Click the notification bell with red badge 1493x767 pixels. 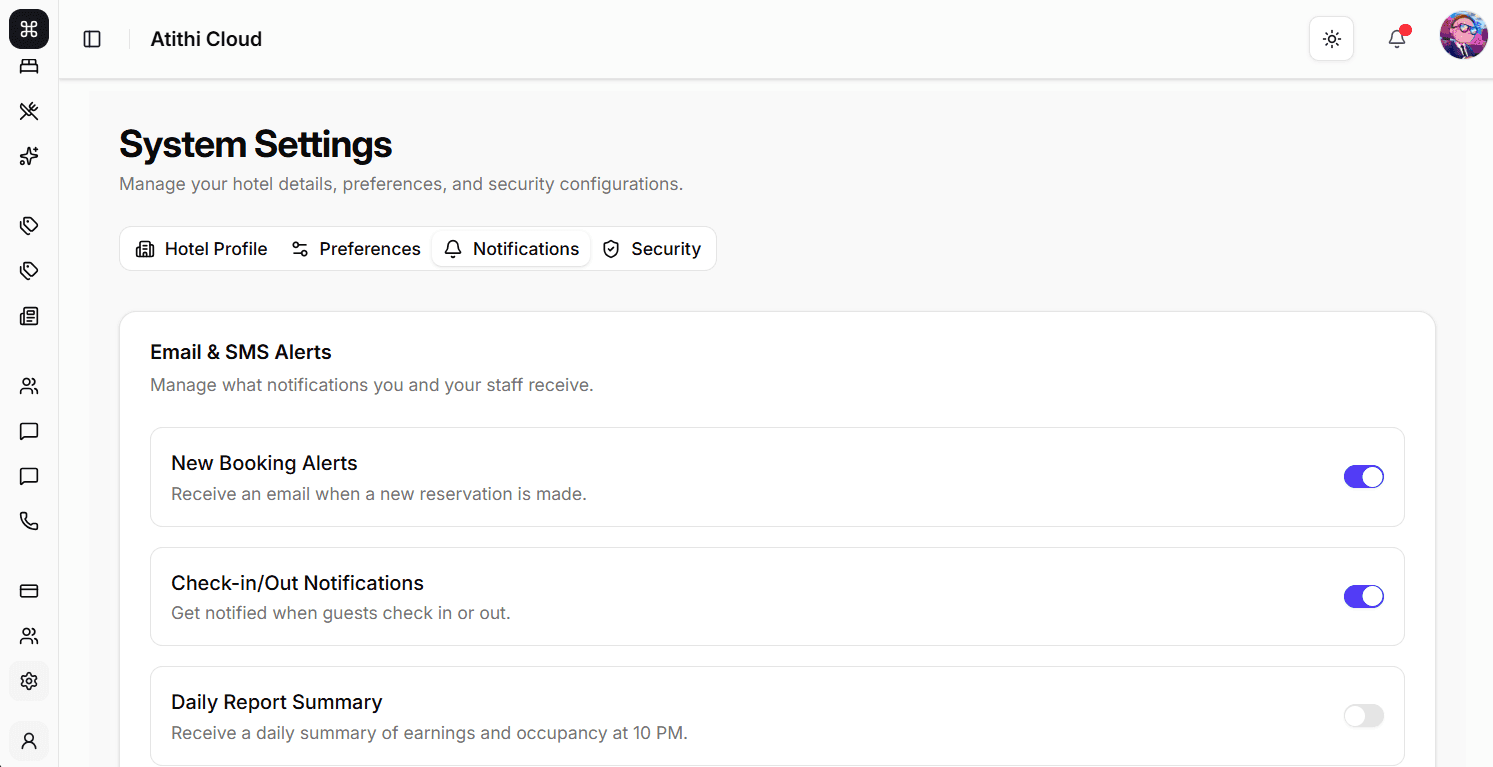tap(1397, 38)
